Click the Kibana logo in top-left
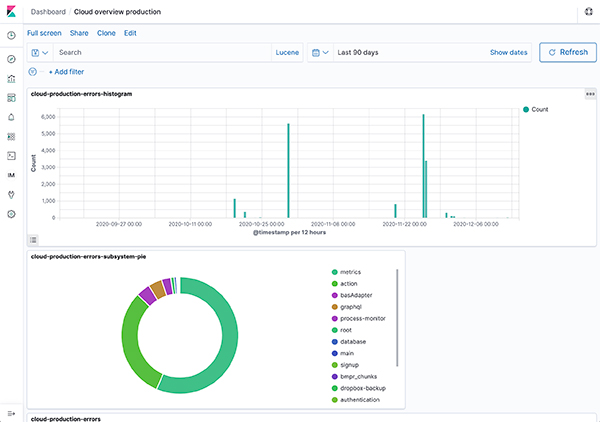This screenshot has width=600, height=422. (11, 11)
